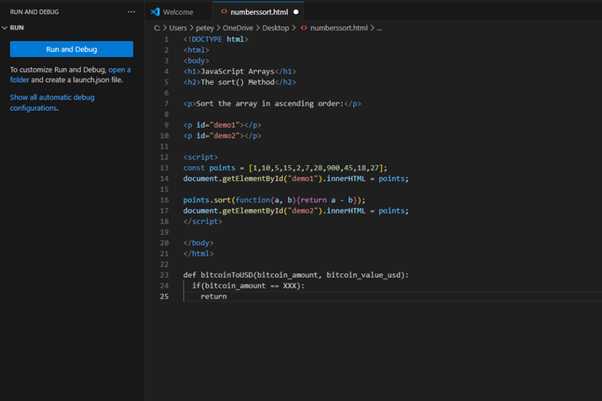Open 'Desktop' breadcrumb segment
Screen dimensions: 602x401
276,28
